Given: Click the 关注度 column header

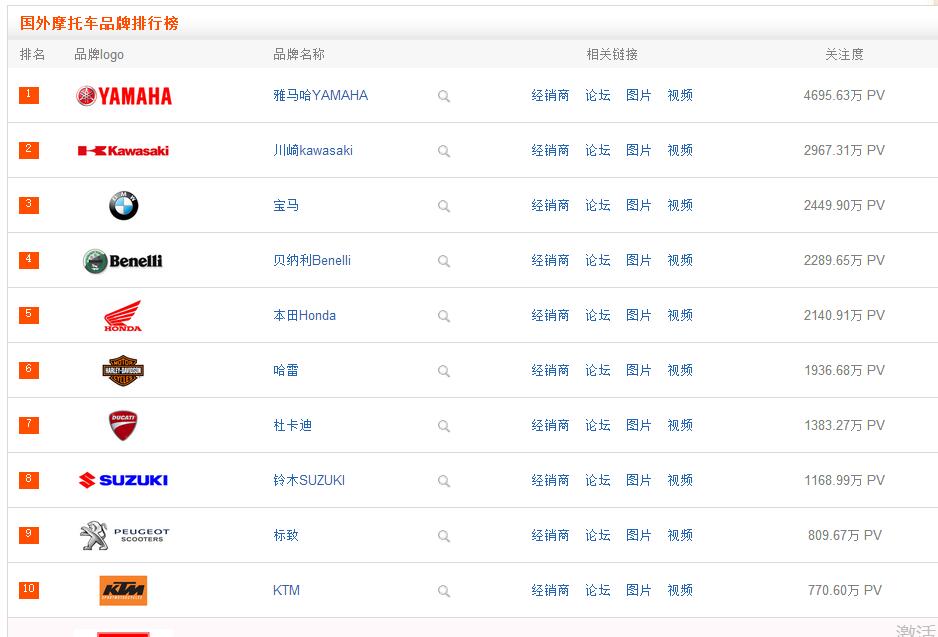Looking at the screenshot, I should [x=844, y=55].
